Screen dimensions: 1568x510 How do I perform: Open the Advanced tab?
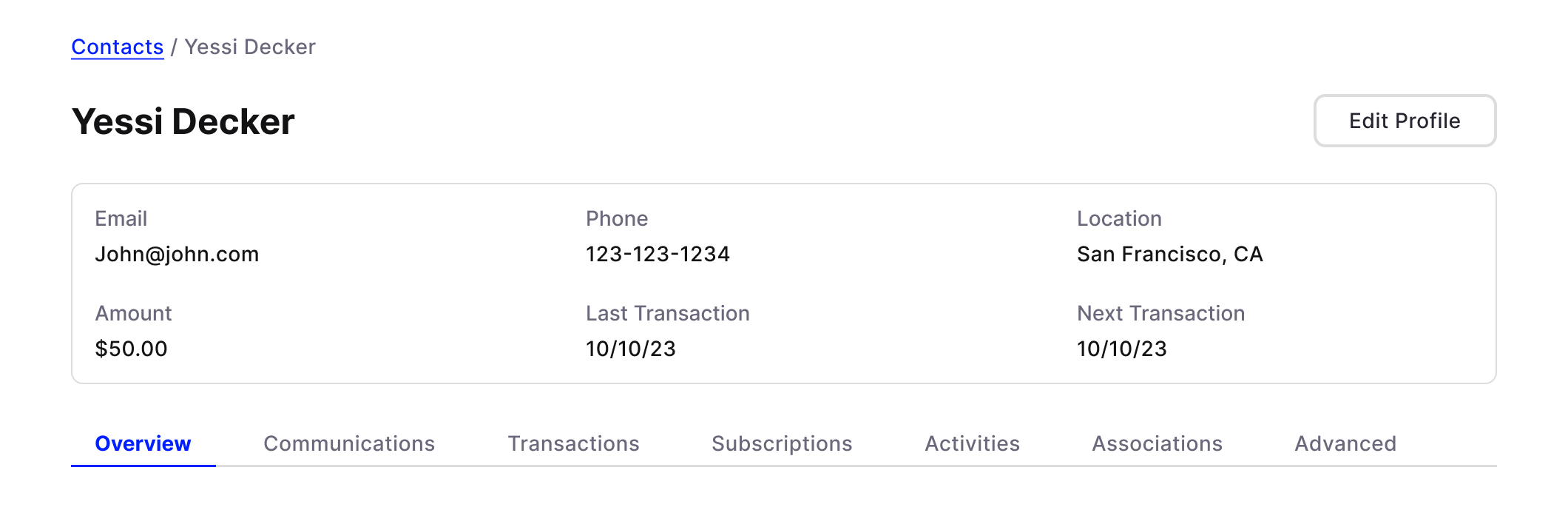1345,443
